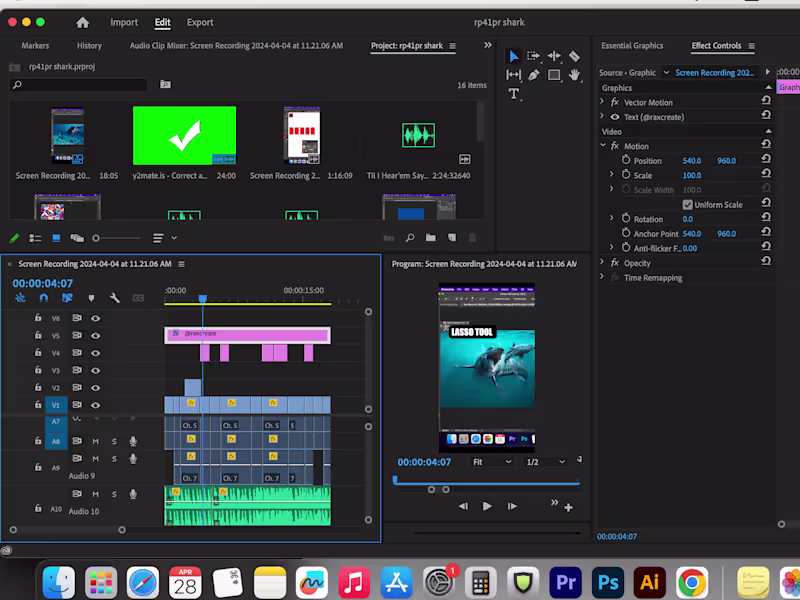Open the Edit menu in the menu bar

(x=162, y=22)
